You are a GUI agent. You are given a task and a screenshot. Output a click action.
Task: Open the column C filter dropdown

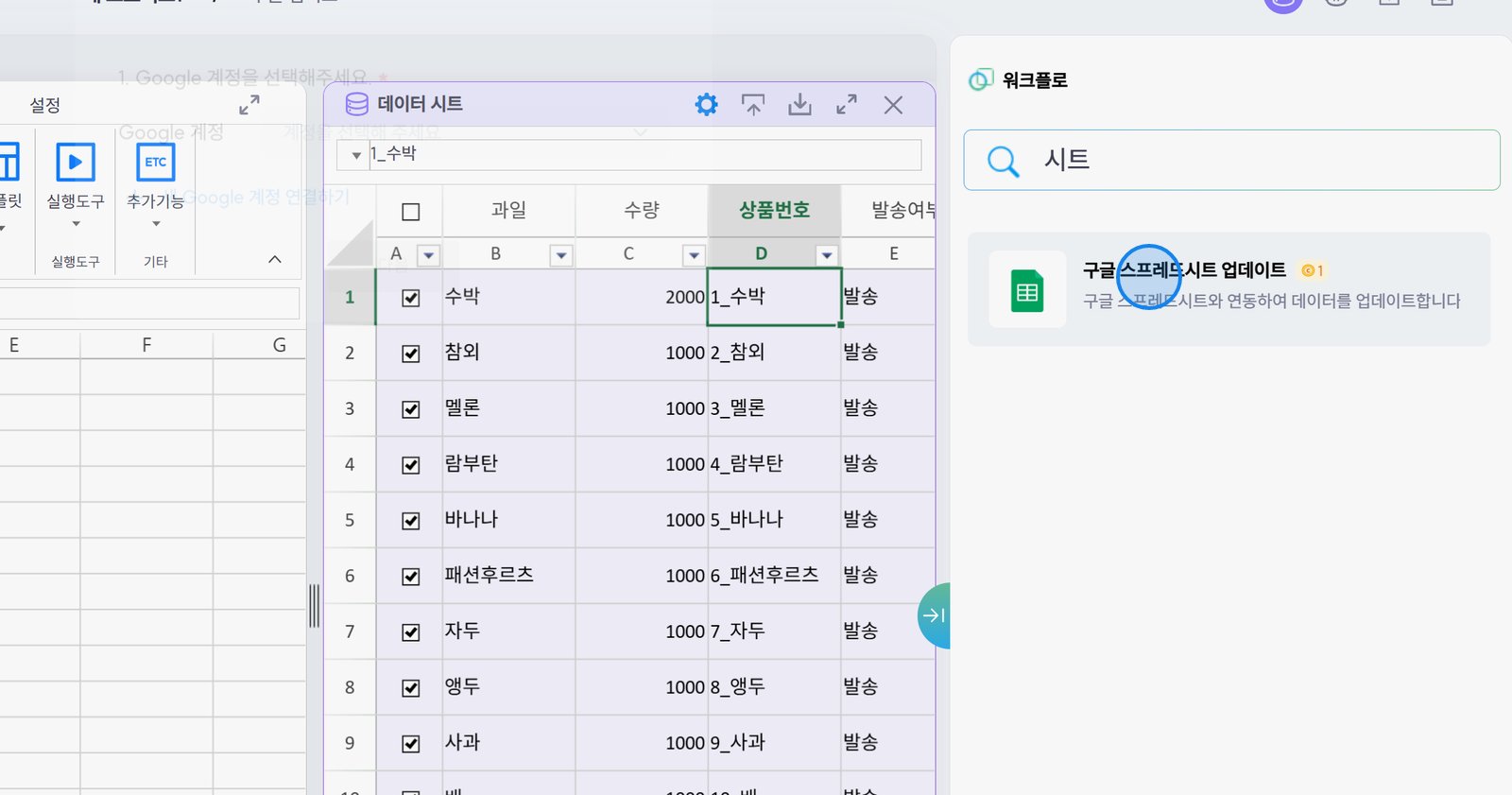[x=695, y=254]
